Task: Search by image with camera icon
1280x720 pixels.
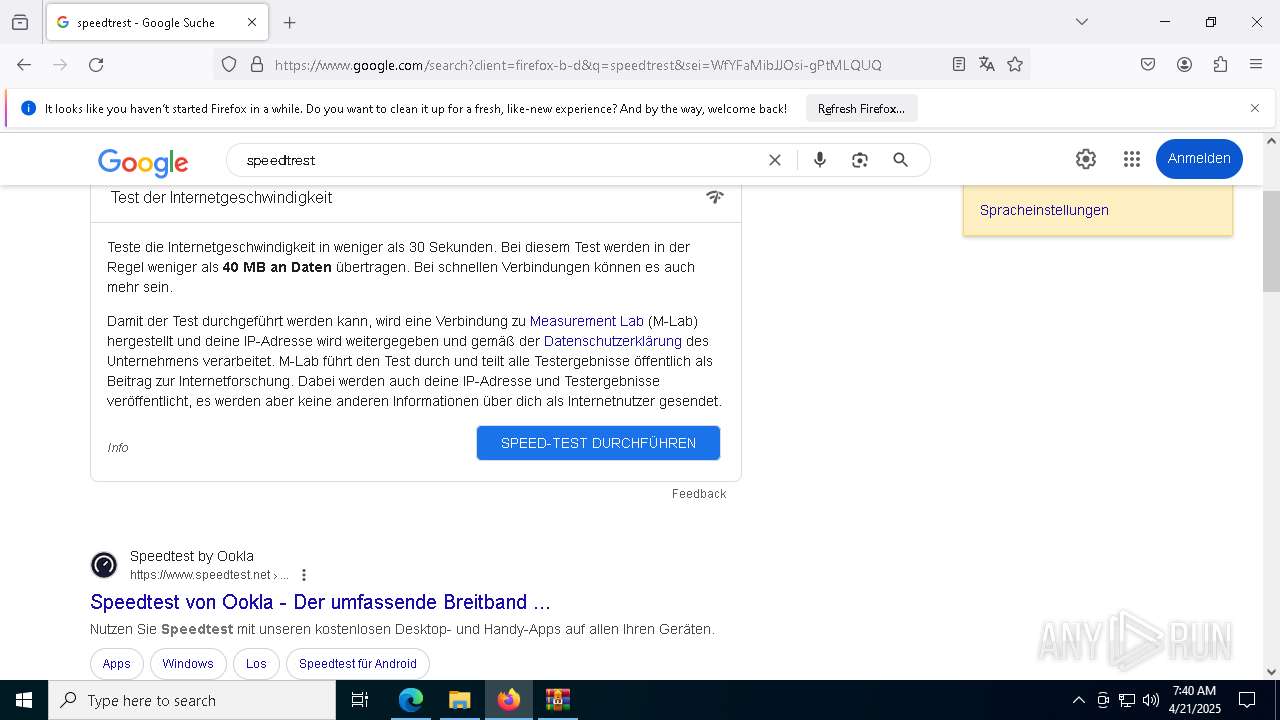Action: [860, 160]
